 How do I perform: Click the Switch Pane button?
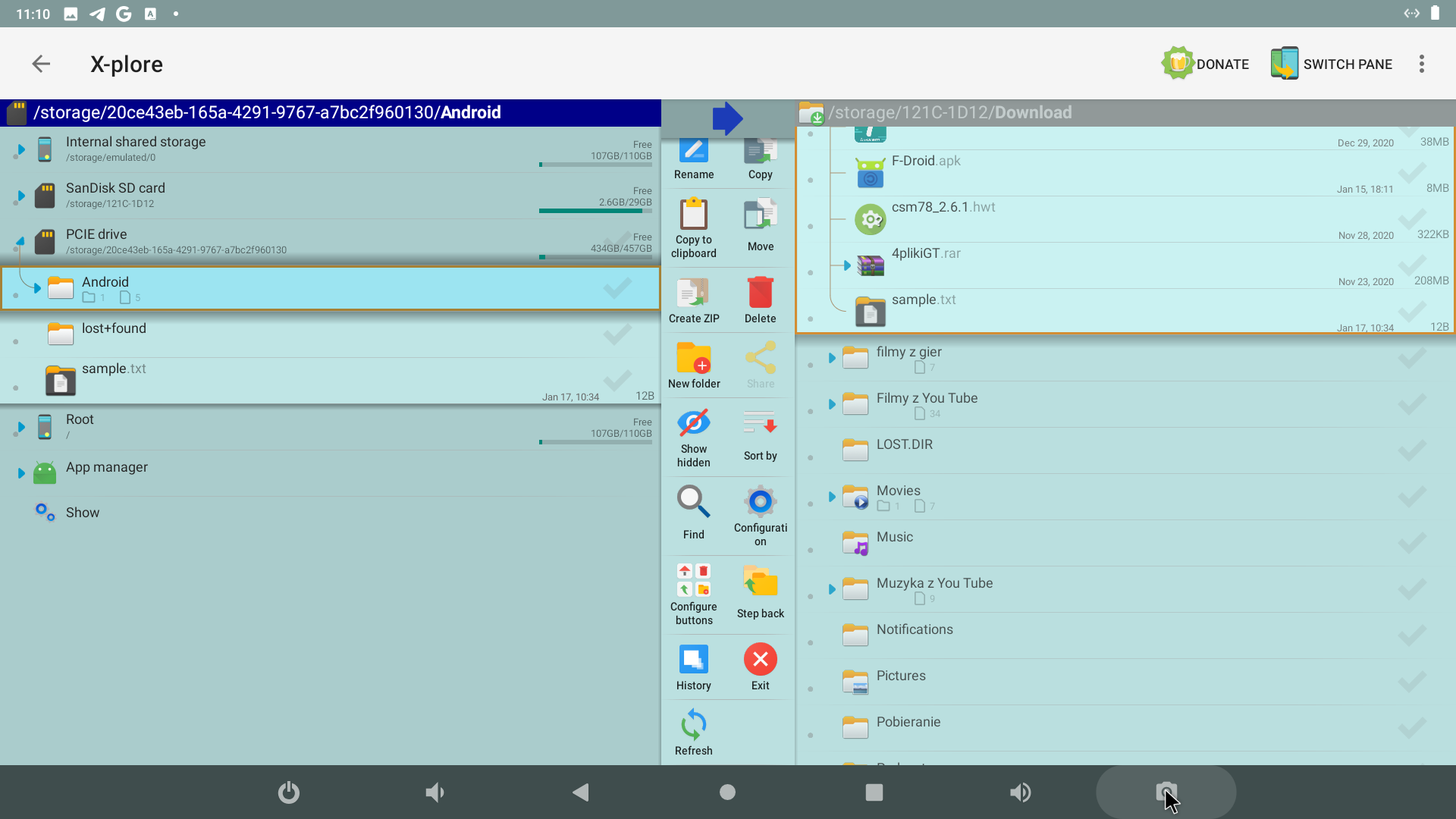click(1332, 64)
